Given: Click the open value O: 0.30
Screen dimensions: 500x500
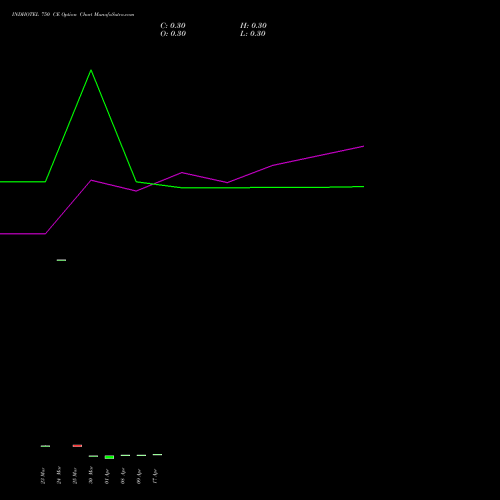Looking at the screenshot, I should pos(173,34).
